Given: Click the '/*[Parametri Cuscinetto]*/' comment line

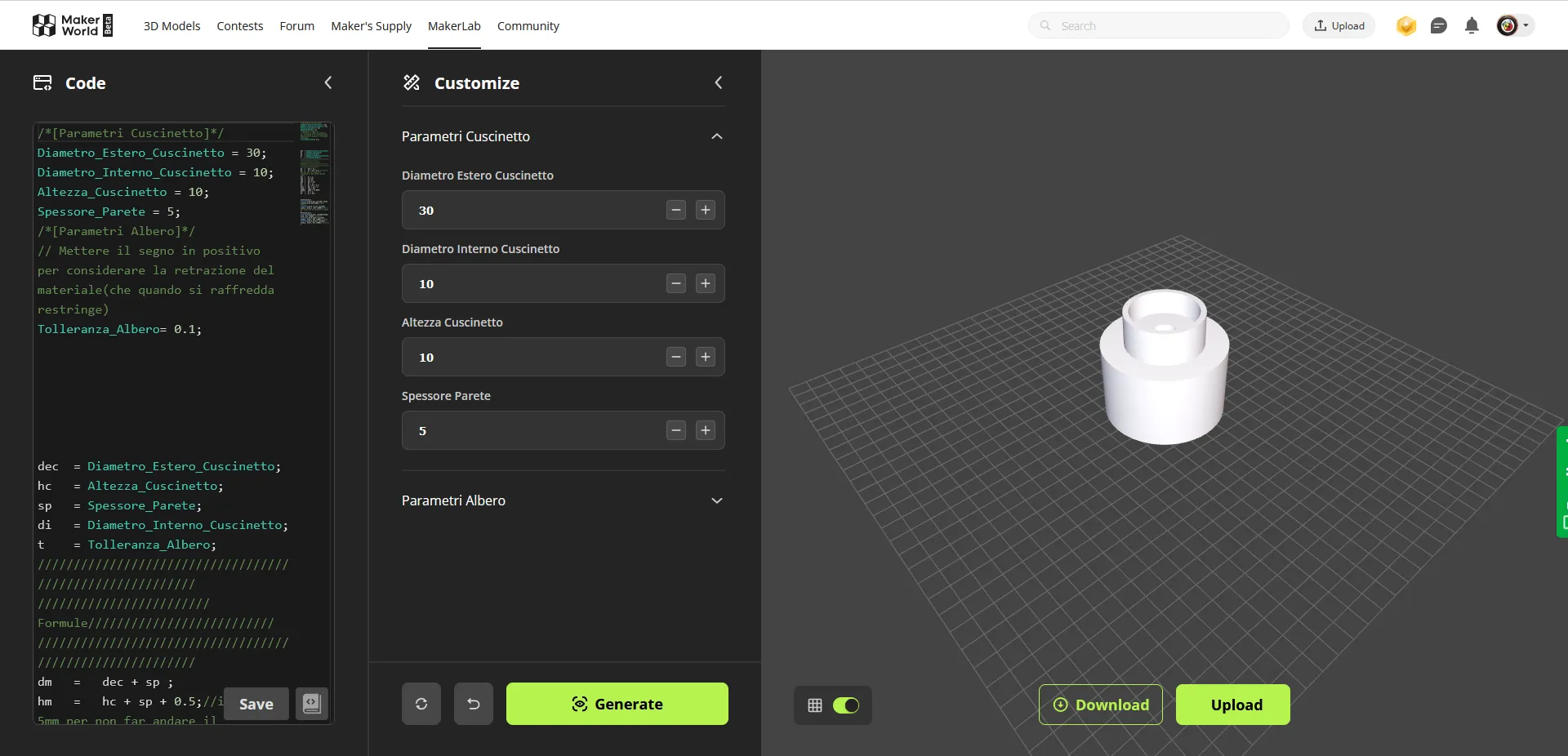Looking at the screenshot, I should [x=131, y=133].
